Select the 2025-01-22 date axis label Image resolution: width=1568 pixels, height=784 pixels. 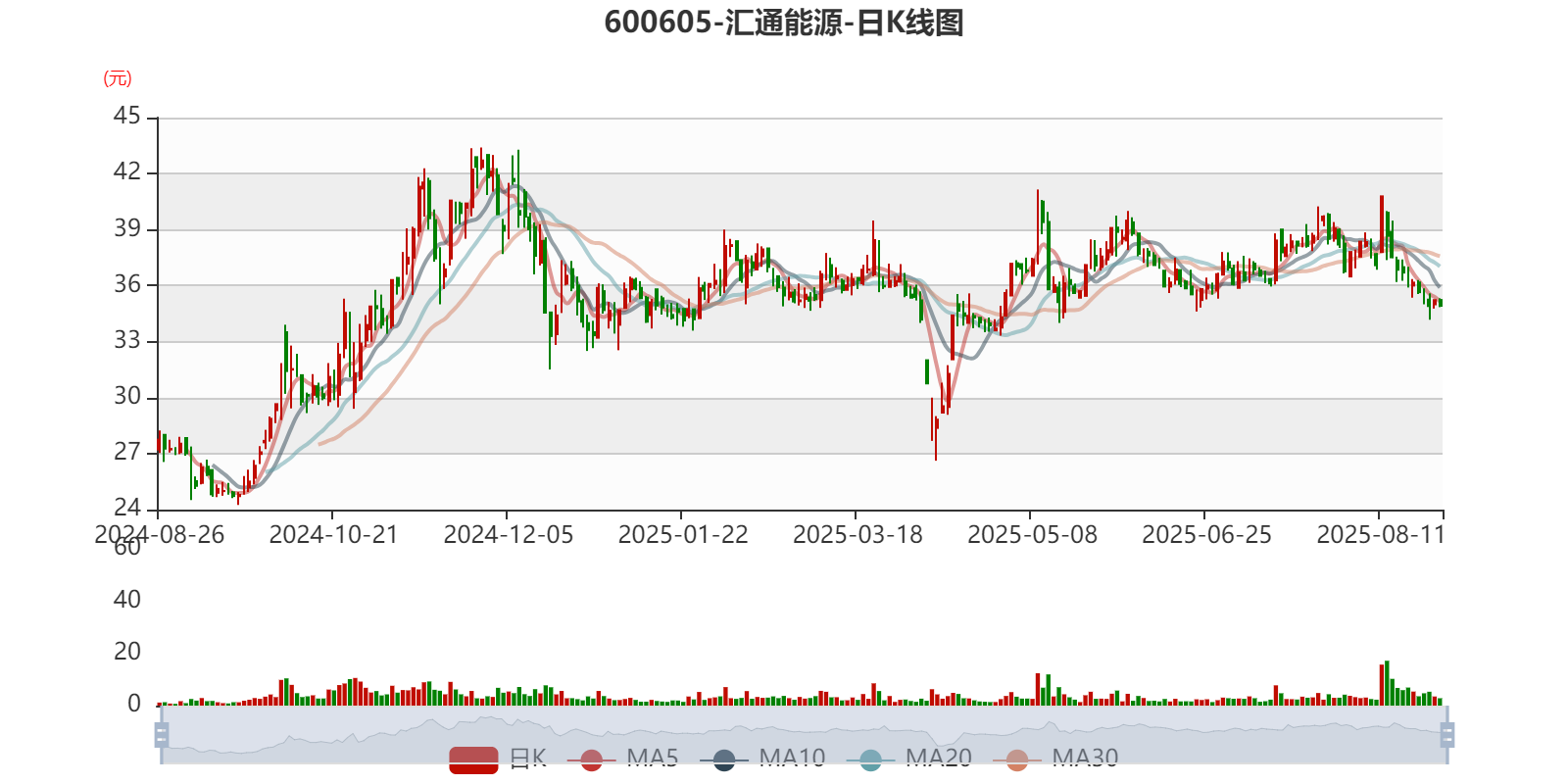click(x=682, y=535)
